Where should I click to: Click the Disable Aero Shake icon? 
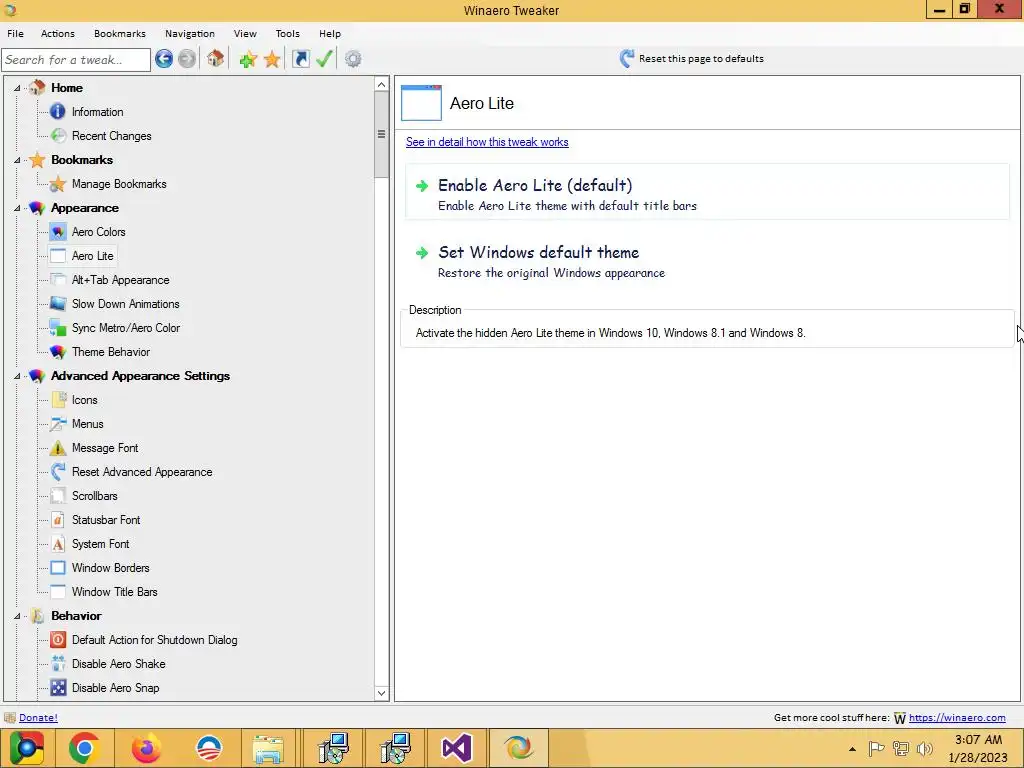coord(57,664)
